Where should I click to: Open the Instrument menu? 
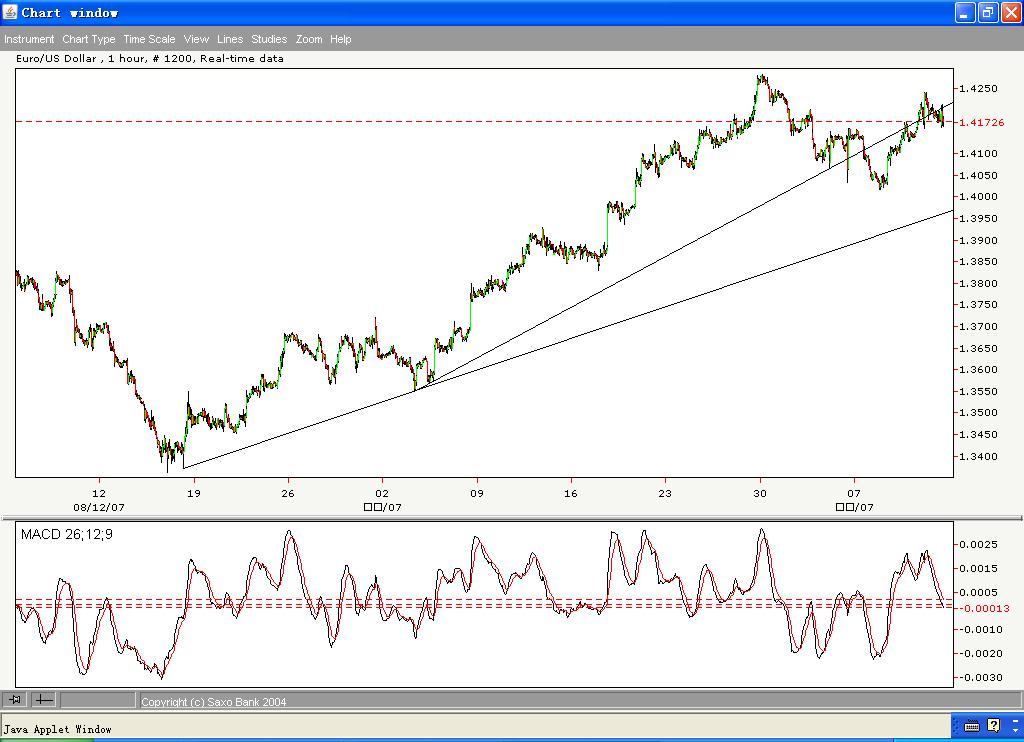click(x=29, y=39)
